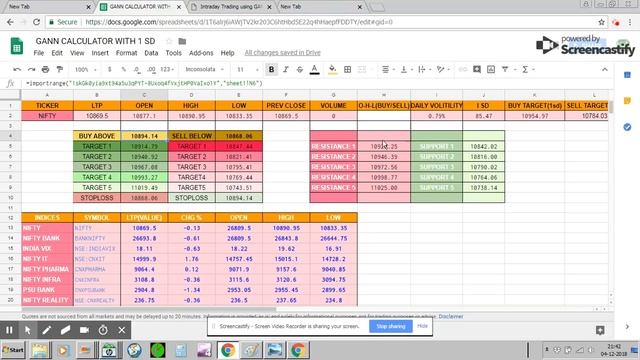
Task: Open the Google Sheets home icon
Action: click(17, 46)
